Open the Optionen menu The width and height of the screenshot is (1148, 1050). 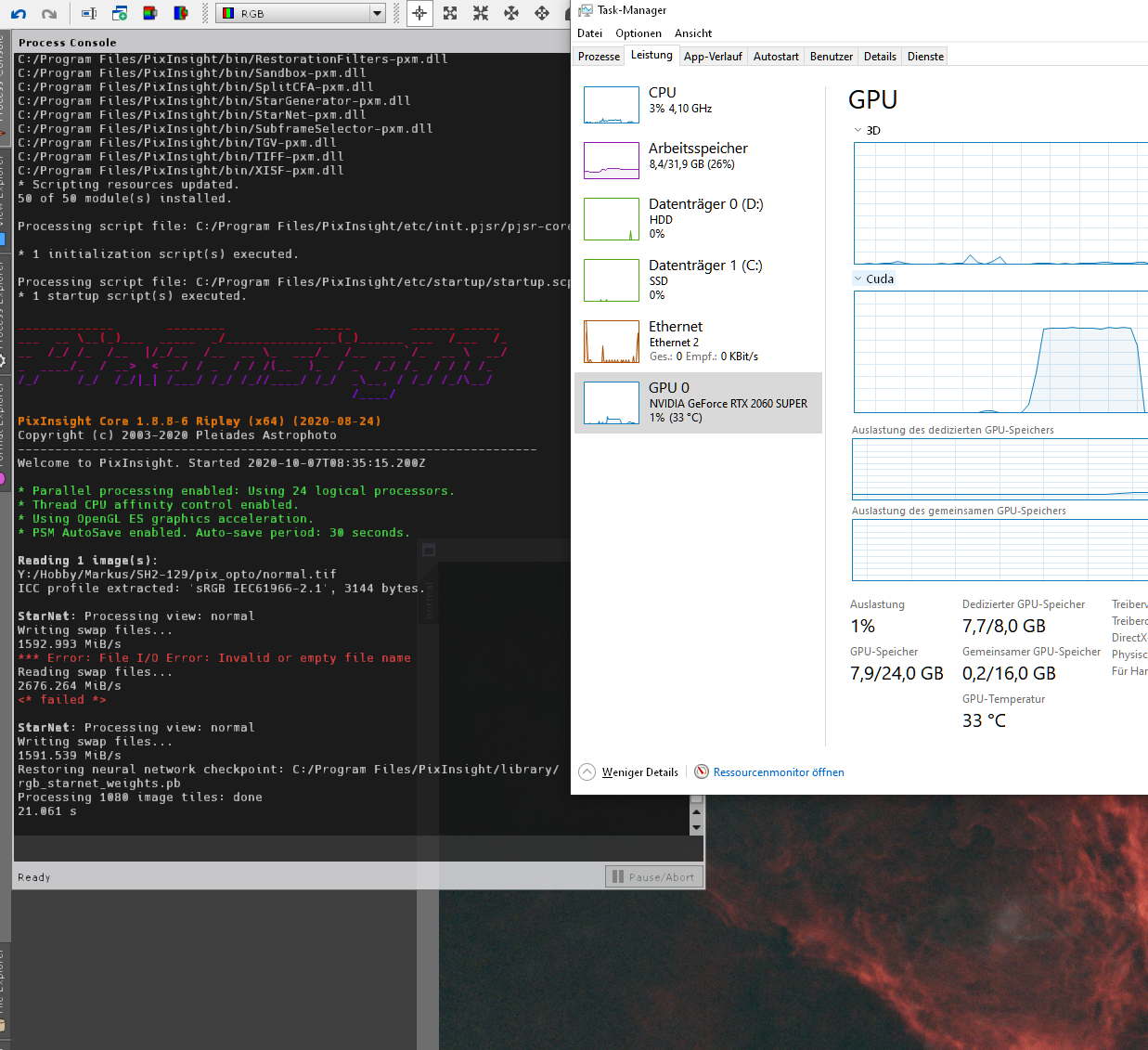tap(638, 33)
